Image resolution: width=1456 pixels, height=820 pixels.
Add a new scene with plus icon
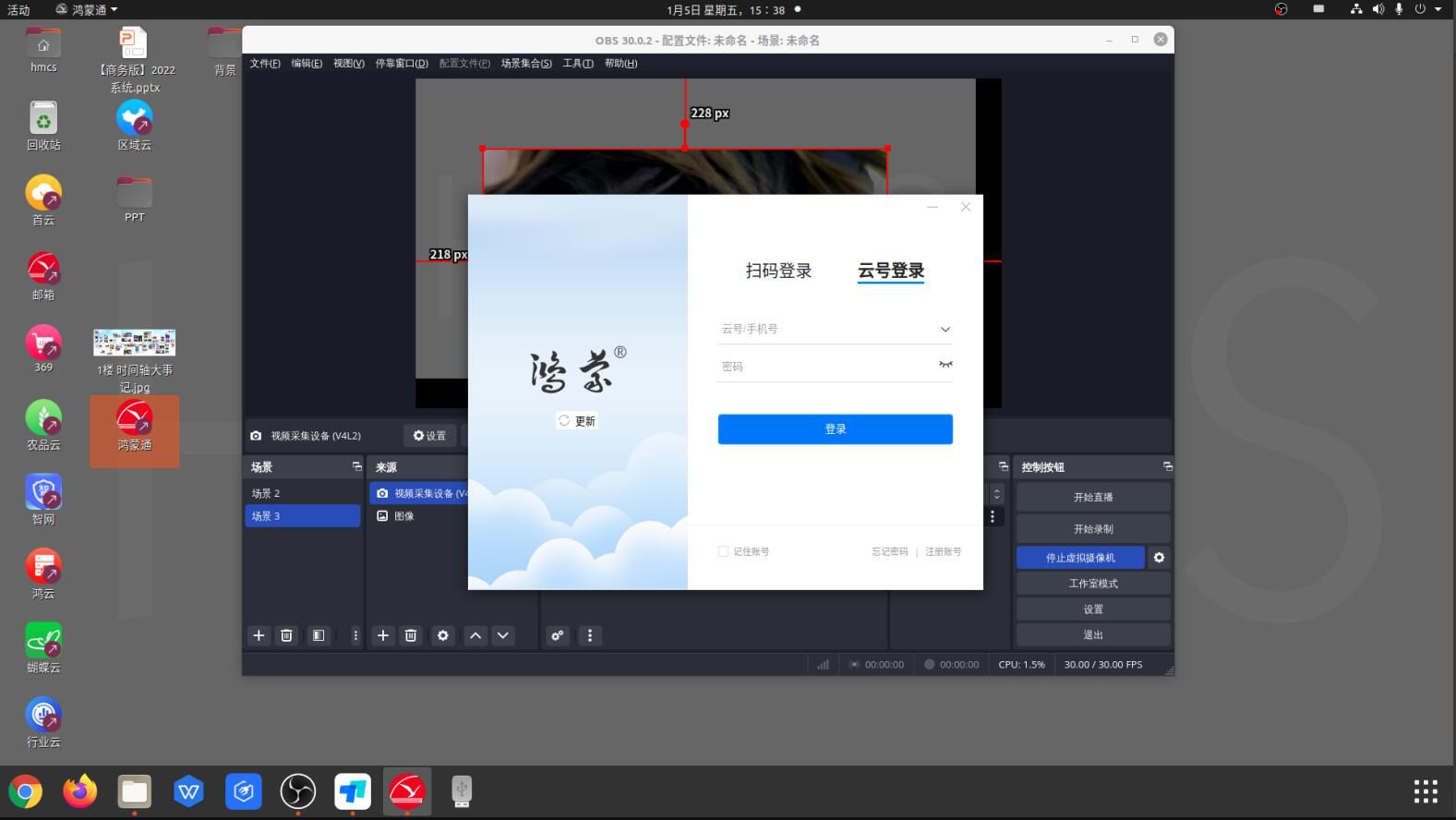(259, 635)
